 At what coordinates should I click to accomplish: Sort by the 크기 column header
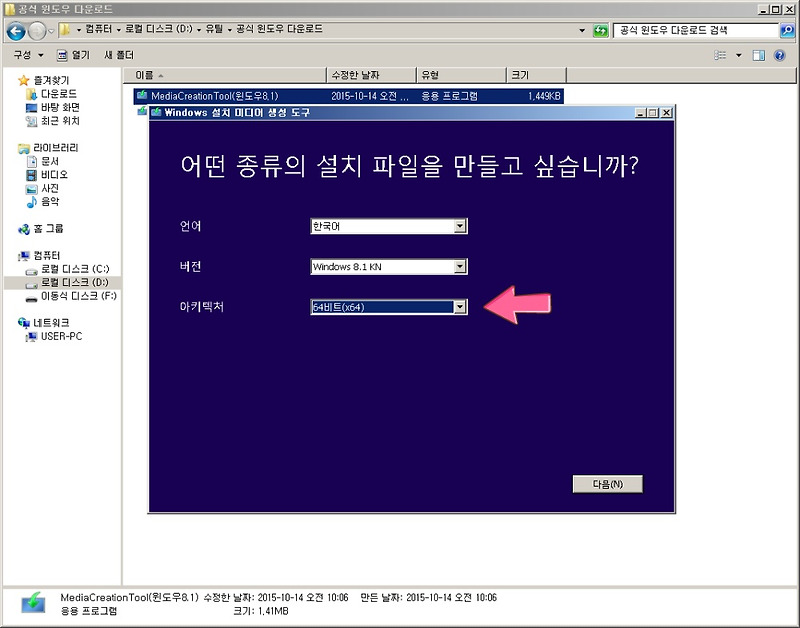coord(536,75)
